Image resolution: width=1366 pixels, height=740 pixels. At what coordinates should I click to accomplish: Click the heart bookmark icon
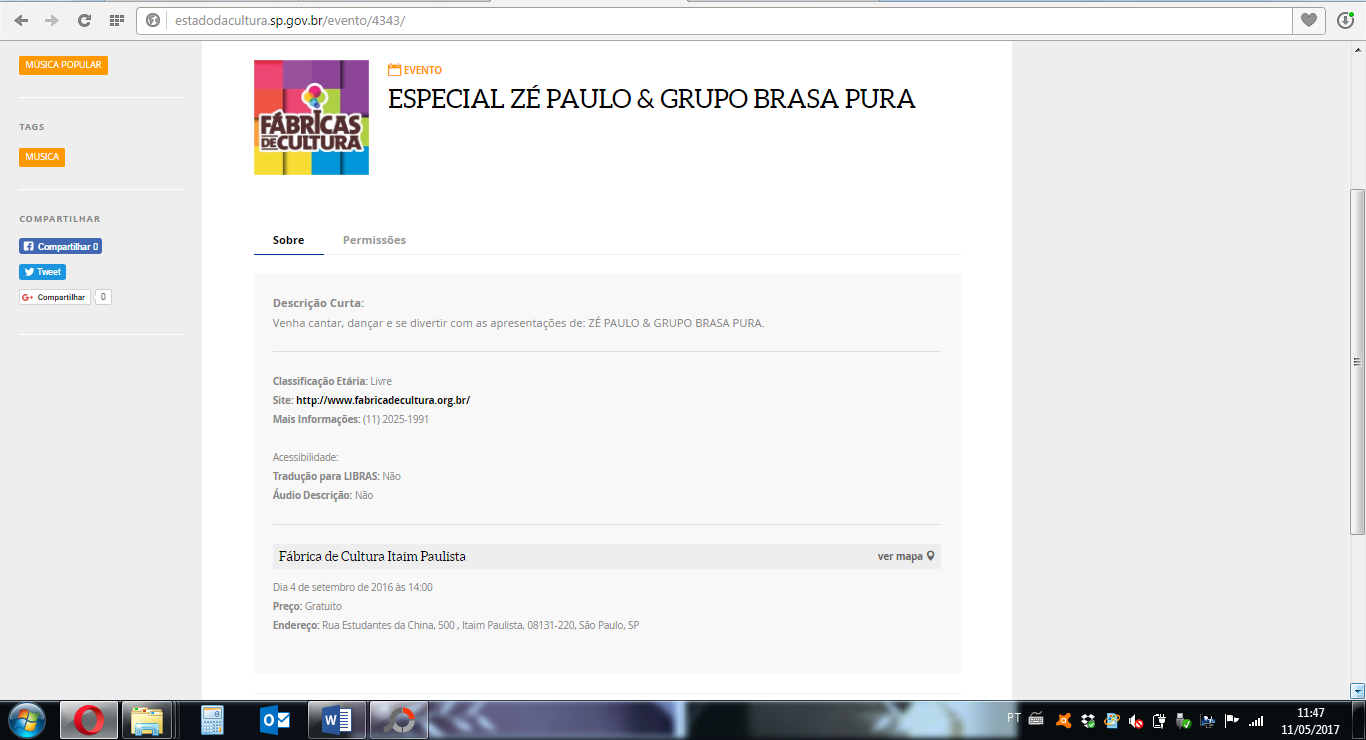click(1308, 20)
